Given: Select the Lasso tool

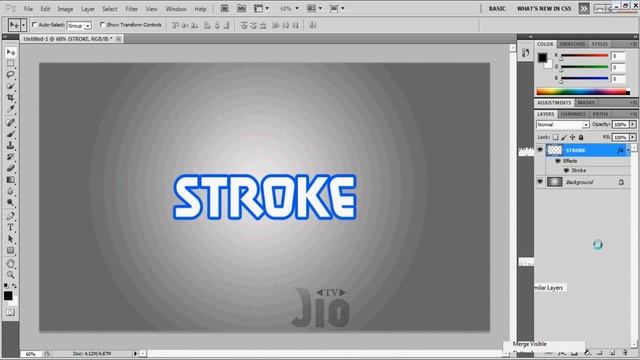Looking at the screenshot, I should (x=11, y=75).
